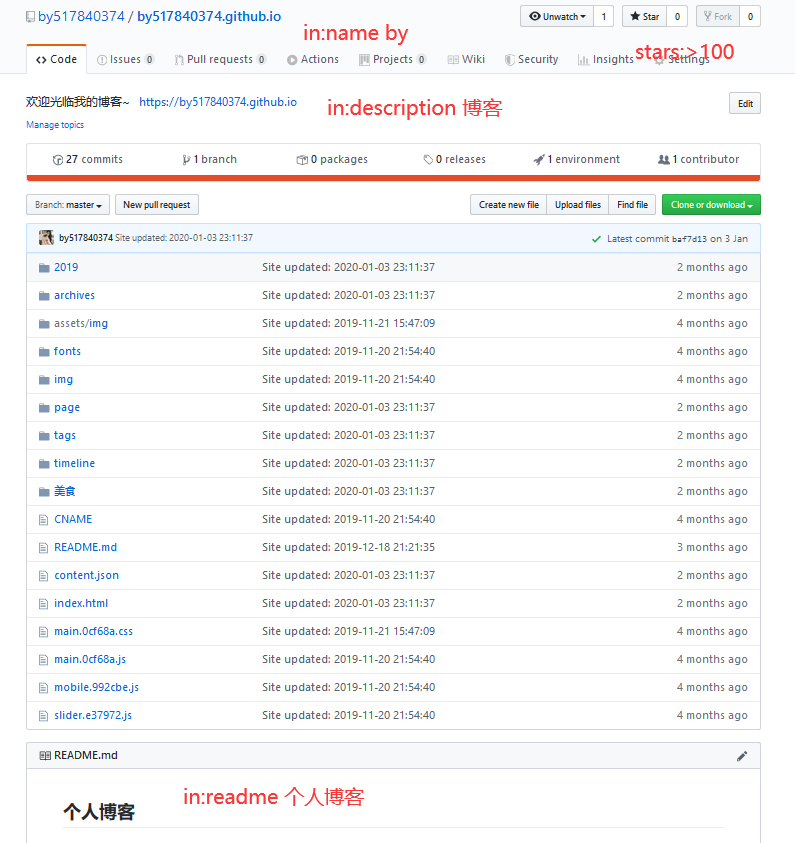Open the Manage topics link
This screenshot has height=843, width=795.
55,125
